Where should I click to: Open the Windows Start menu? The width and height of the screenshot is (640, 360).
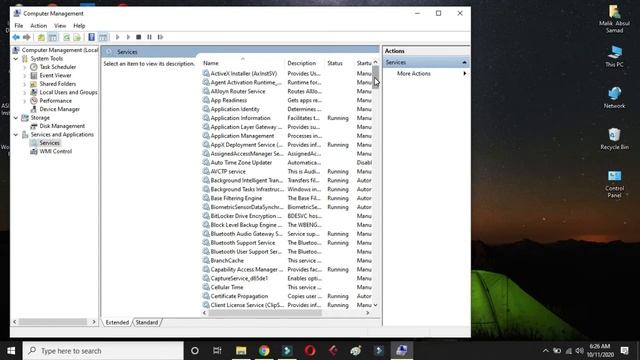coord(11,351)
